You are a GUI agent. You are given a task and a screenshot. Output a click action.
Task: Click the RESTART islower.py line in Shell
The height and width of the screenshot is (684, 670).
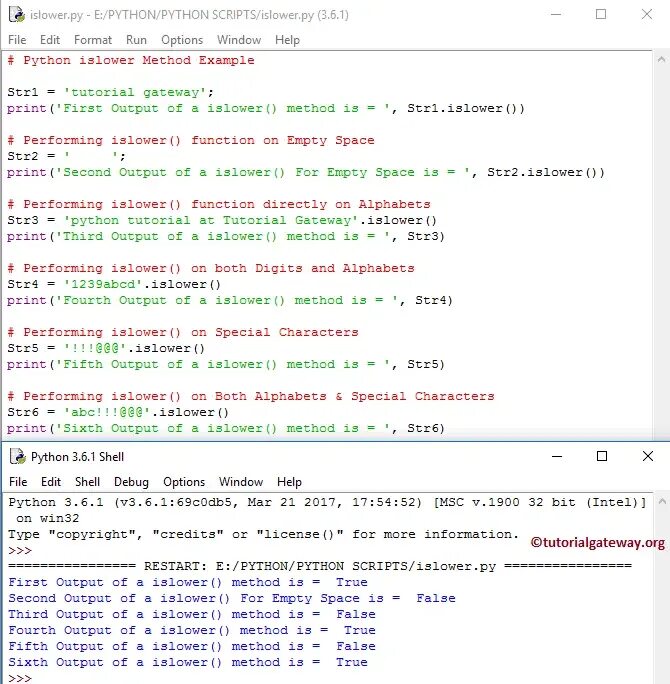coord(320,566)
